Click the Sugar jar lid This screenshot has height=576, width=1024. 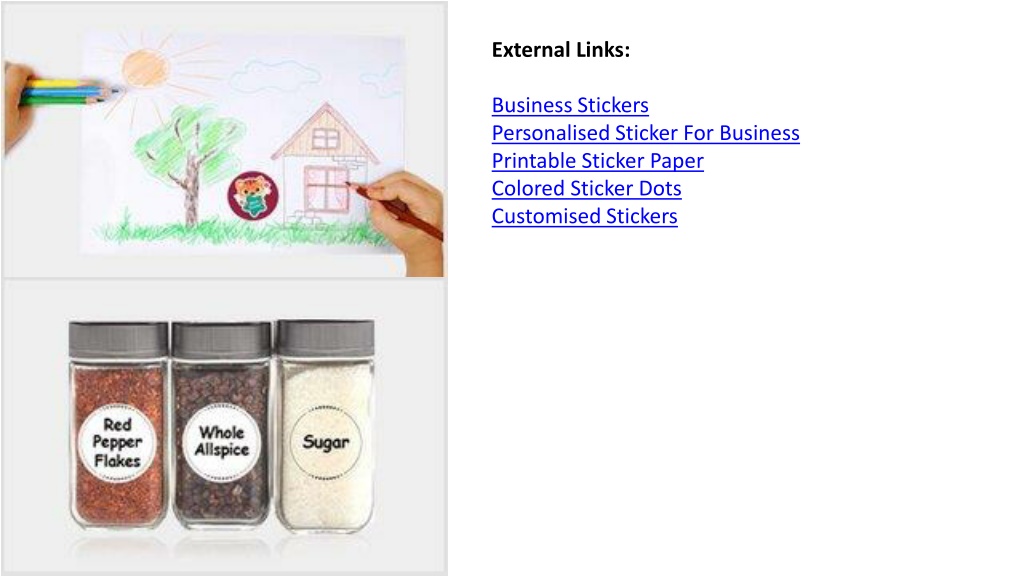point(325,338)
